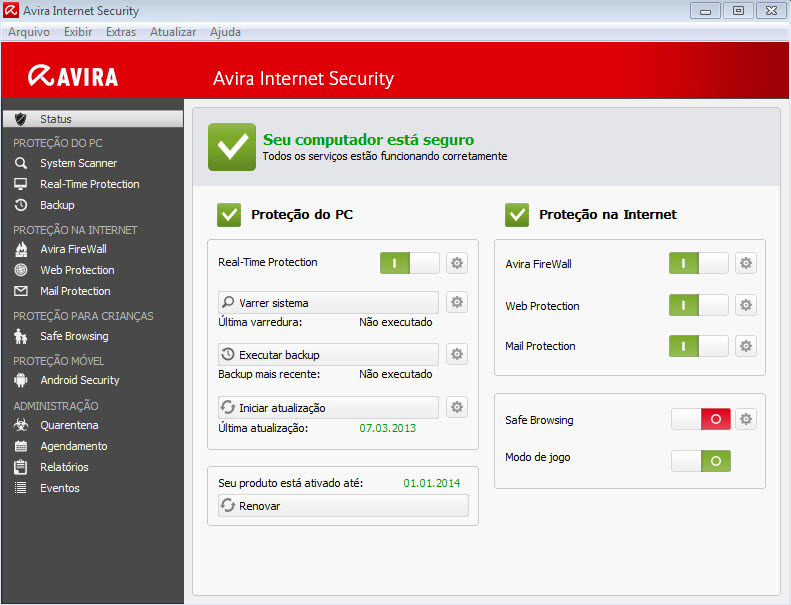Toggle the Avira FireWall switch
Screen dimensions: 791x605
tap(699, 263)
